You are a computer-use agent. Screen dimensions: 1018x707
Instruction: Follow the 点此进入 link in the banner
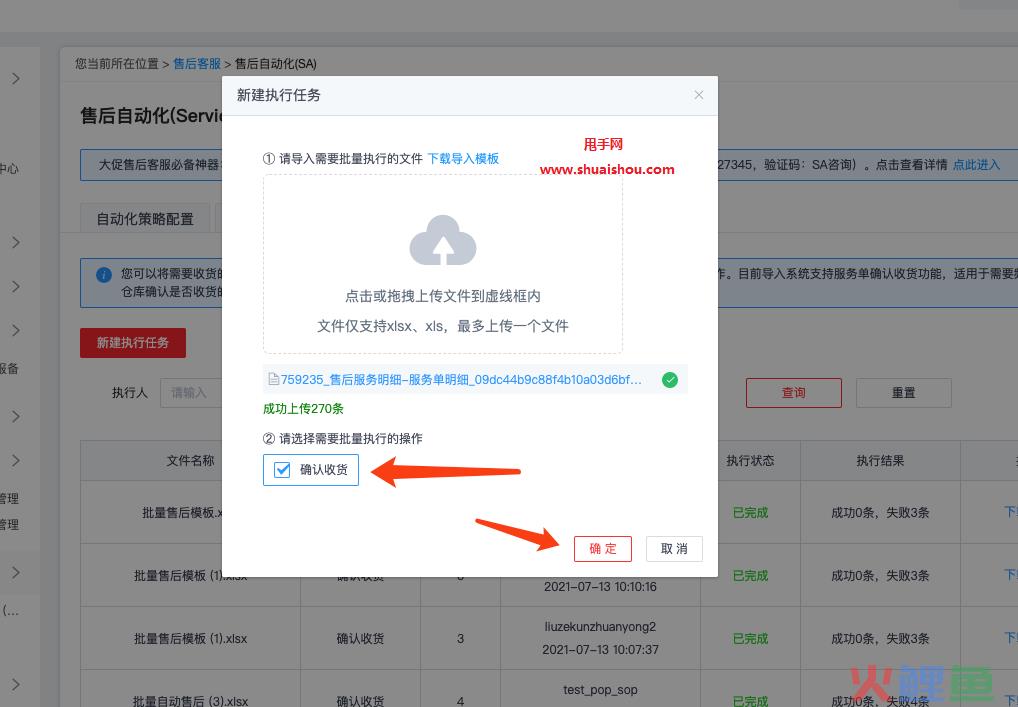coord(976,165)
